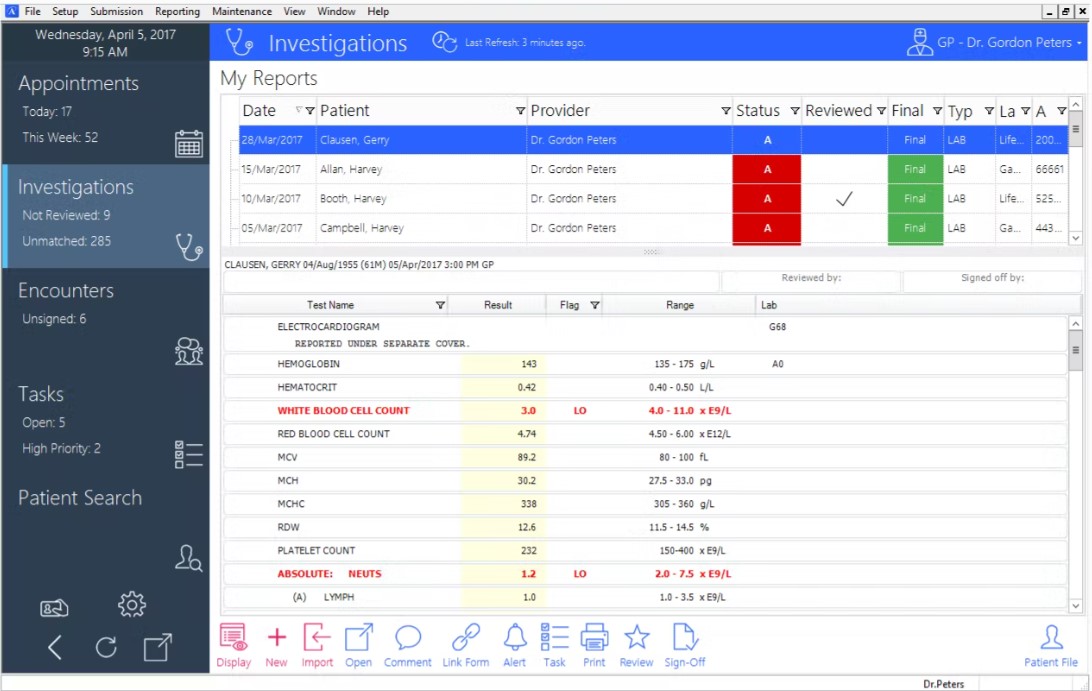
Task: Click the refresh arrow at sidebar bottom
Action: [x=106, y=647]
